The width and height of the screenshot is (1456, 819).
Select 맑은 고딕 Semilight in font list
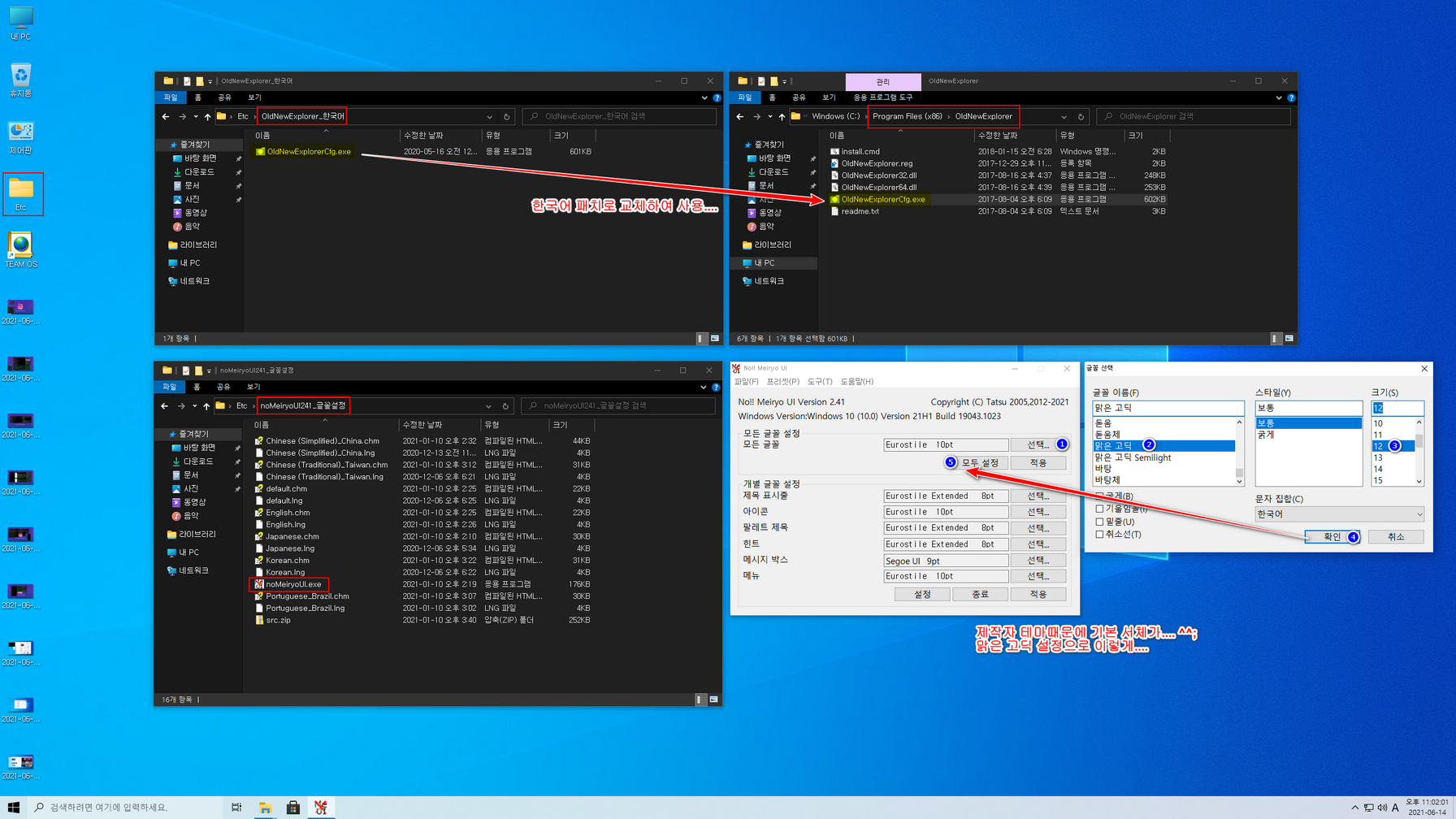pos(1133,457)
